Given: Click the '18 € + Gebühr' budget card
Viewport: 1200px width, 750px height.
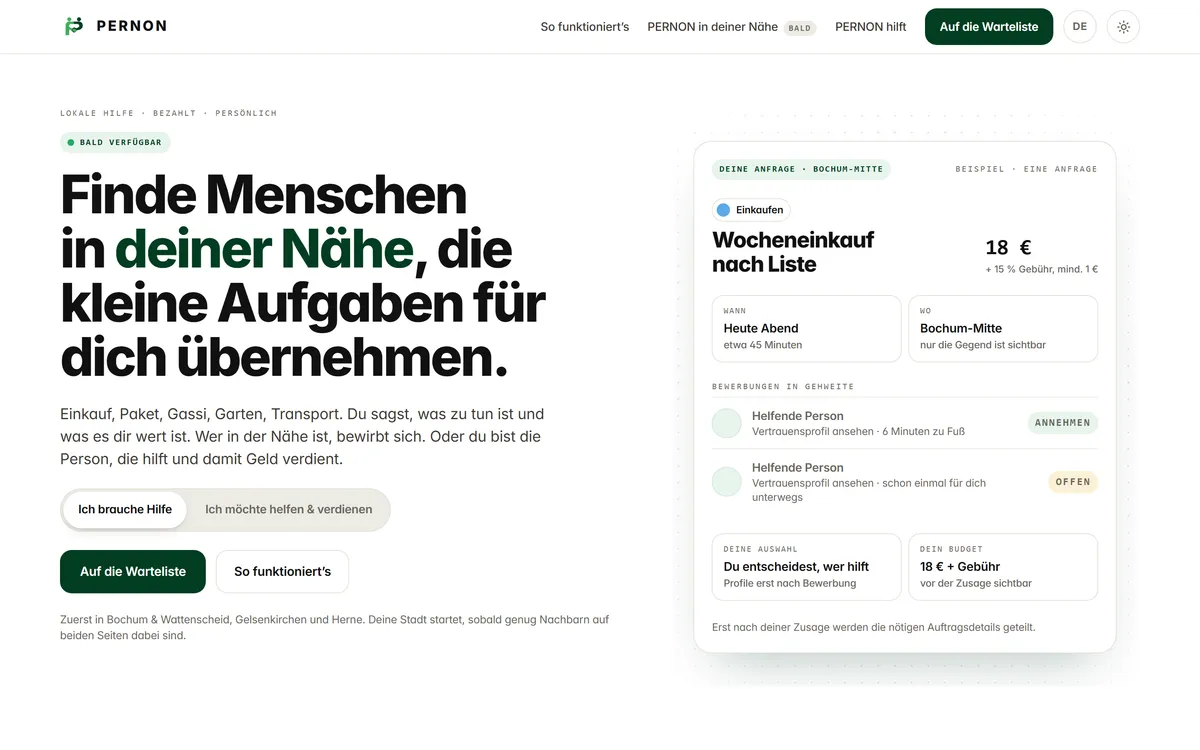Looking at the screenshot, I should pos(1003,567).
